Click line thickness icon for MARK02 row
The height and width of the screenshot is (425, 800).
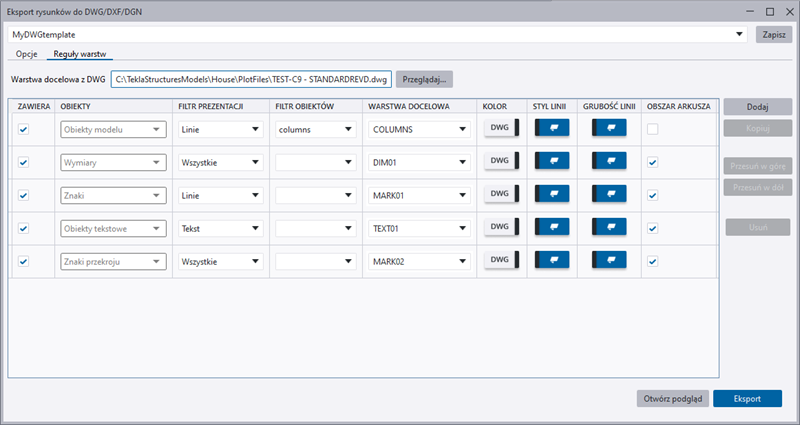[610, 261]
